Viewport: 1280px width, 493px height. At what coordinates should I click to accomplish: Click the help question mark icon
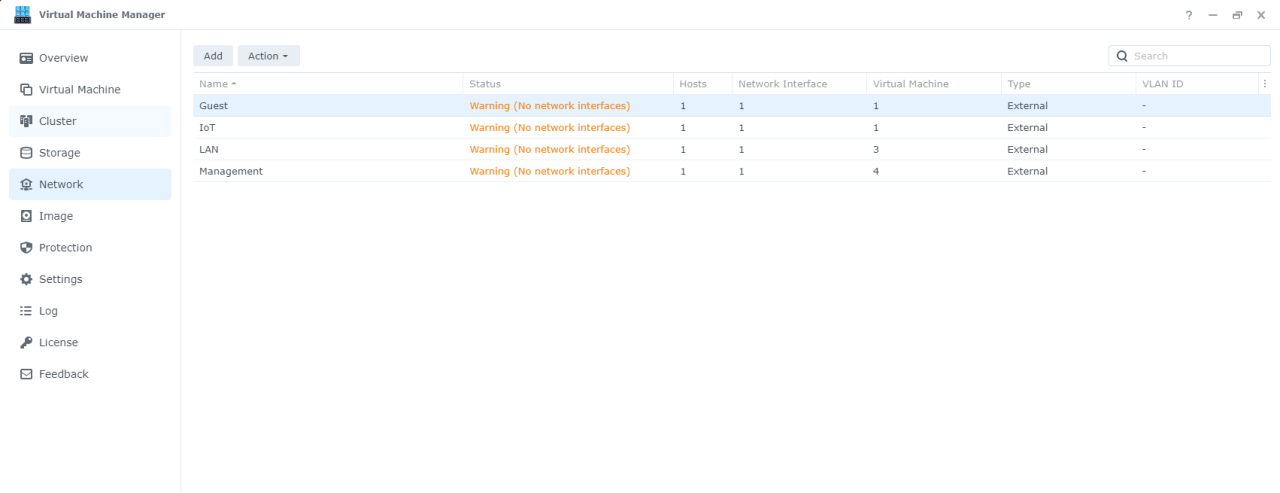coord(1189,15)
